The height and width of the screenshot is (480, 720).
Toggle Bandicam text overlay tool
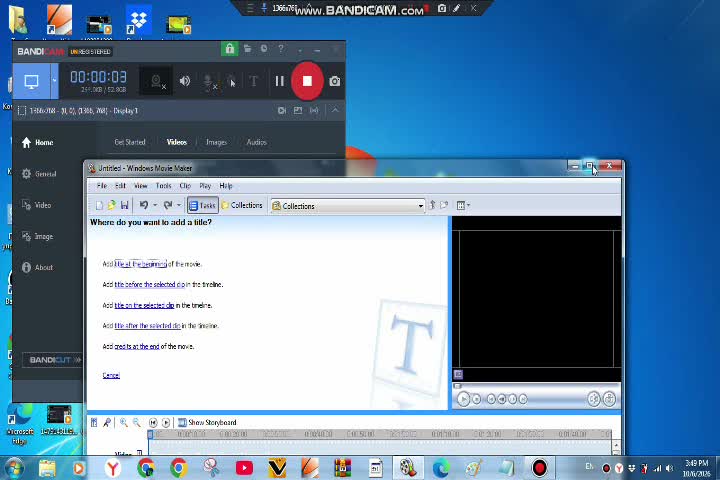pyautogui.click(x=253, y=81)
